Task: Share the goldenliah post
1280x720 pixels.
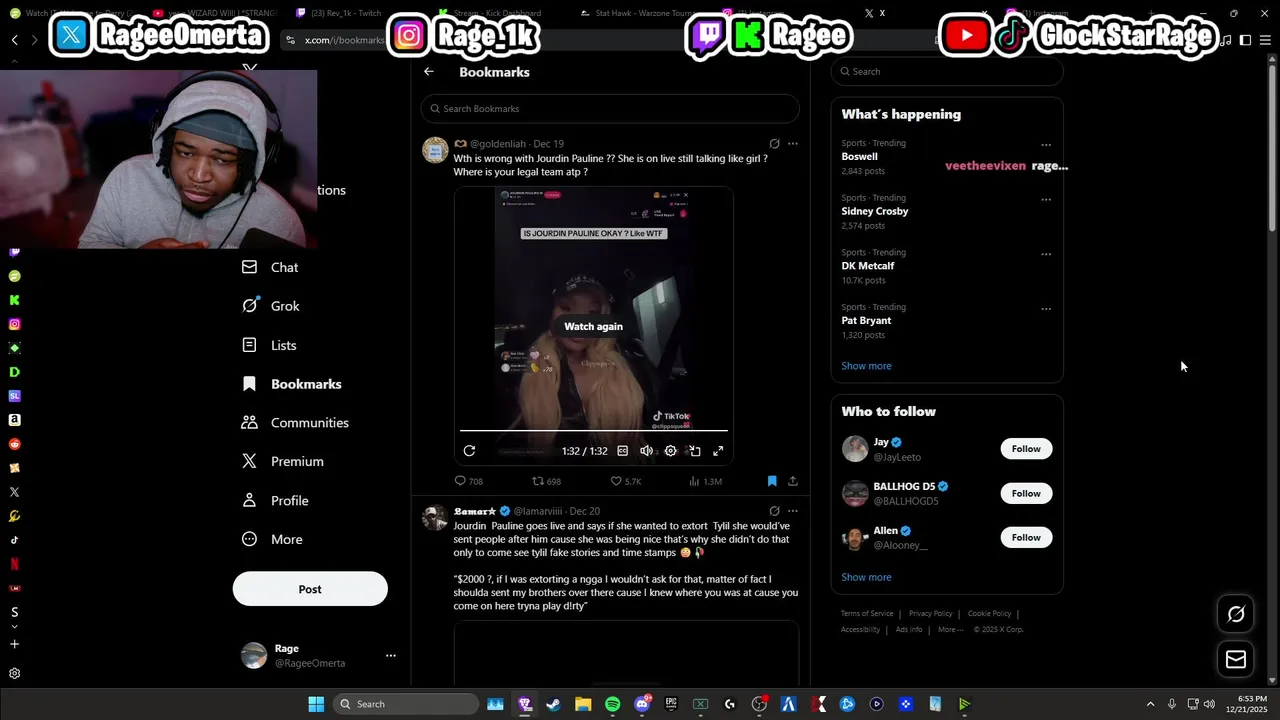Action: point(793,481)
